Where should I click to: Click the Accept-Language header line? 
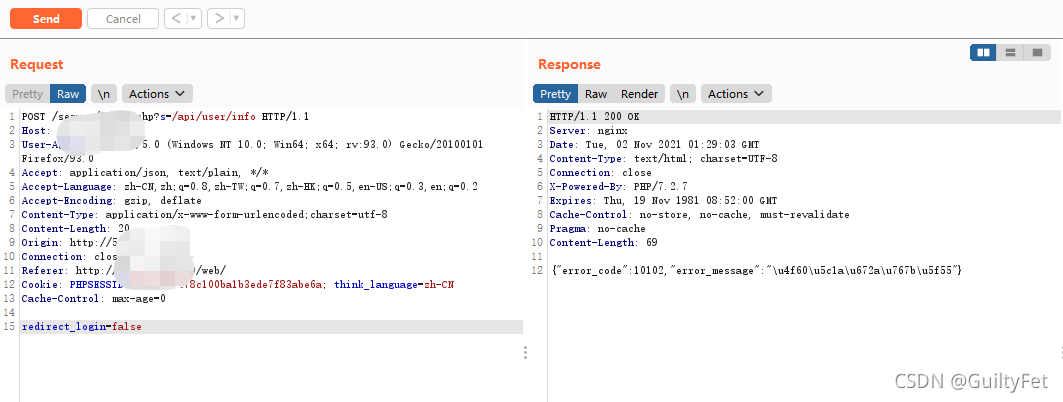[249, 186]
